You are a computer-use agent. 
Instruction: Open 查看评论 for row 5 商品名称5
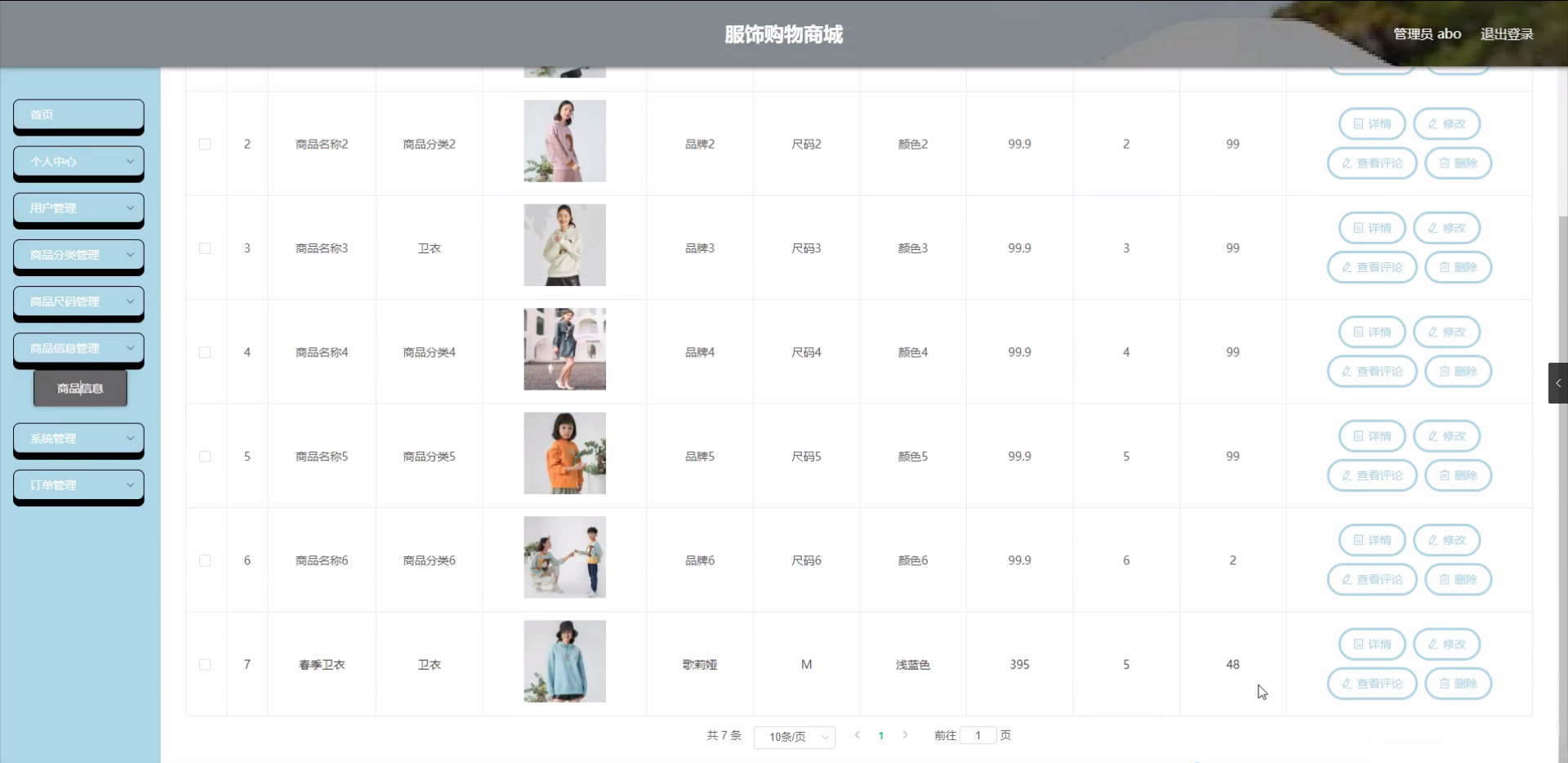click(x=1372, y=475)
